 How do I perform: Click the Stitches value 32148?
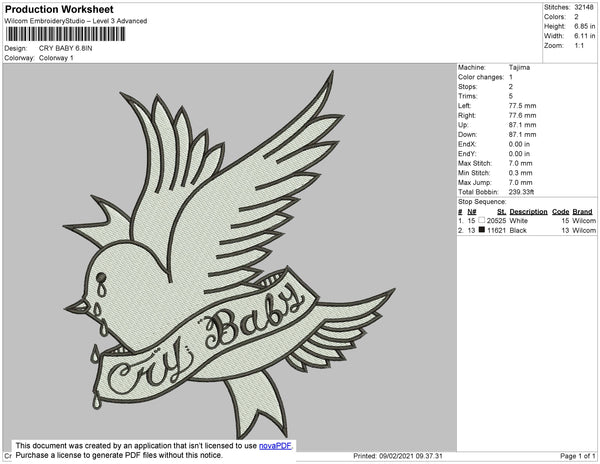584,7
